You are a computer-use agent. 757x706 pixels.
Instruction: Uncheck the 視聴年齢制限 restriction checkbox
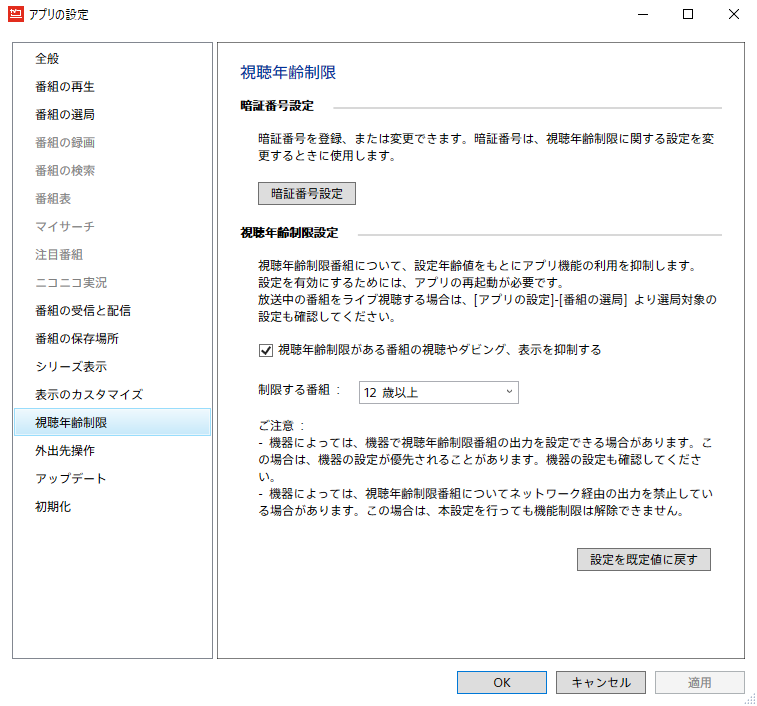[266, 350]
